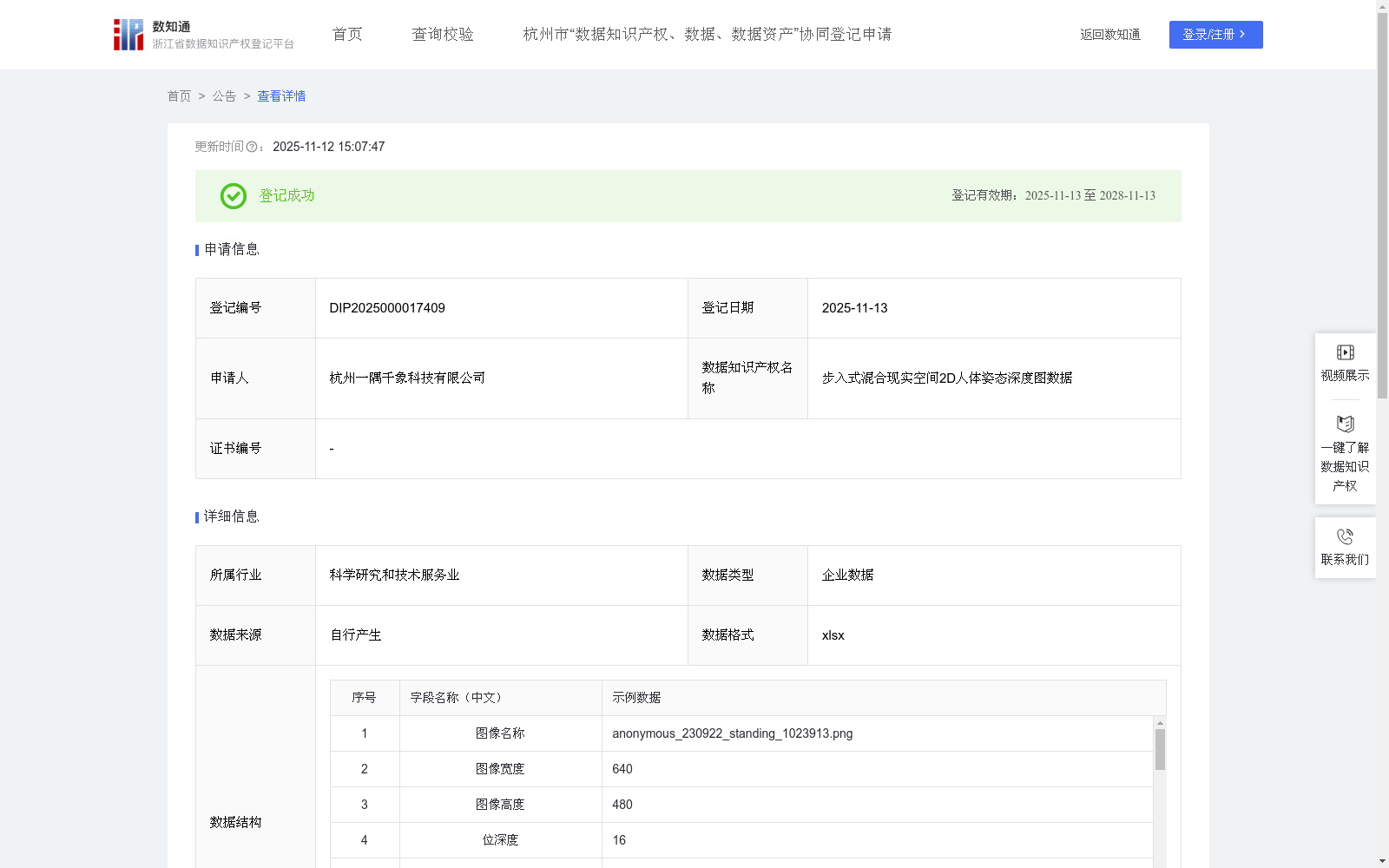
Task: Click the data structure table scrollbar thumb
Action: pos(1160,749)
